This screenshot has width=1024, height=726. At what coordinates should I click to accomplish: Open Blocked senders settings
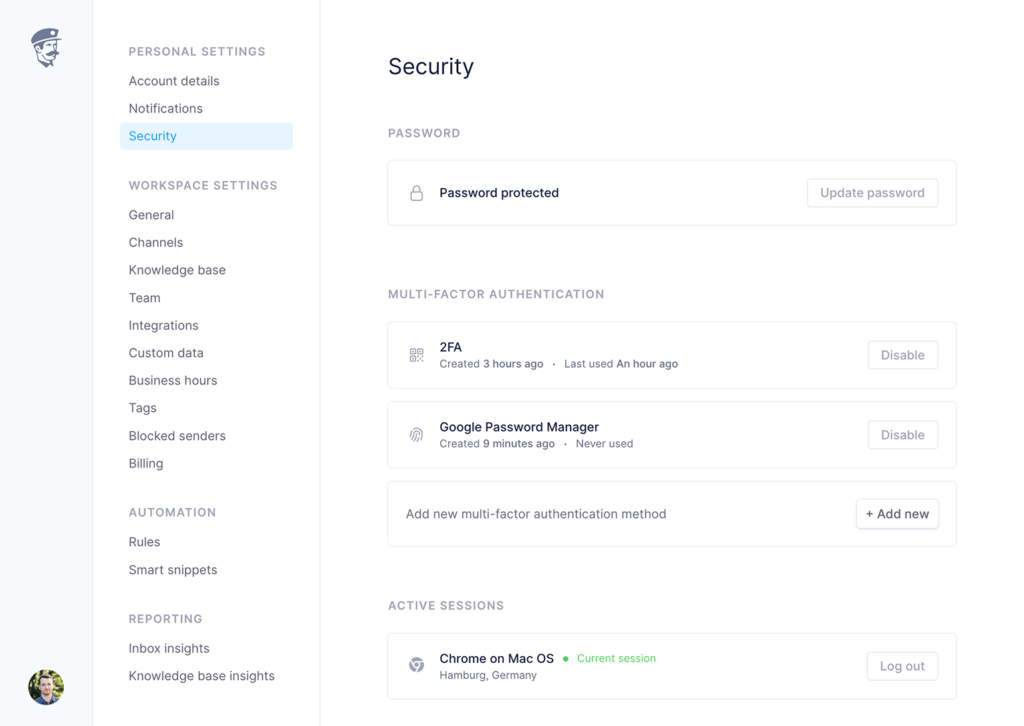click(x=177, y=436)
